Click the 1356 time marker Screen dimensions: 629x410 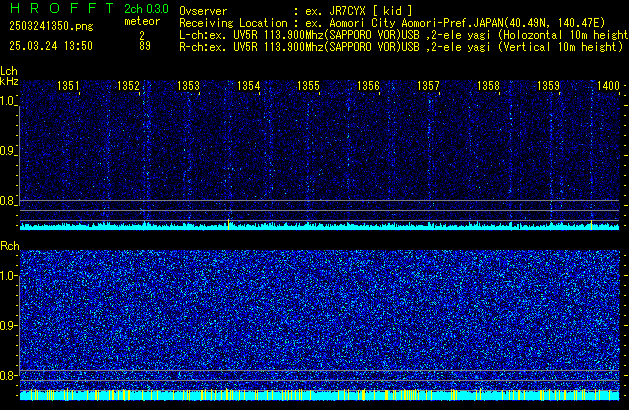coord(368,86)
